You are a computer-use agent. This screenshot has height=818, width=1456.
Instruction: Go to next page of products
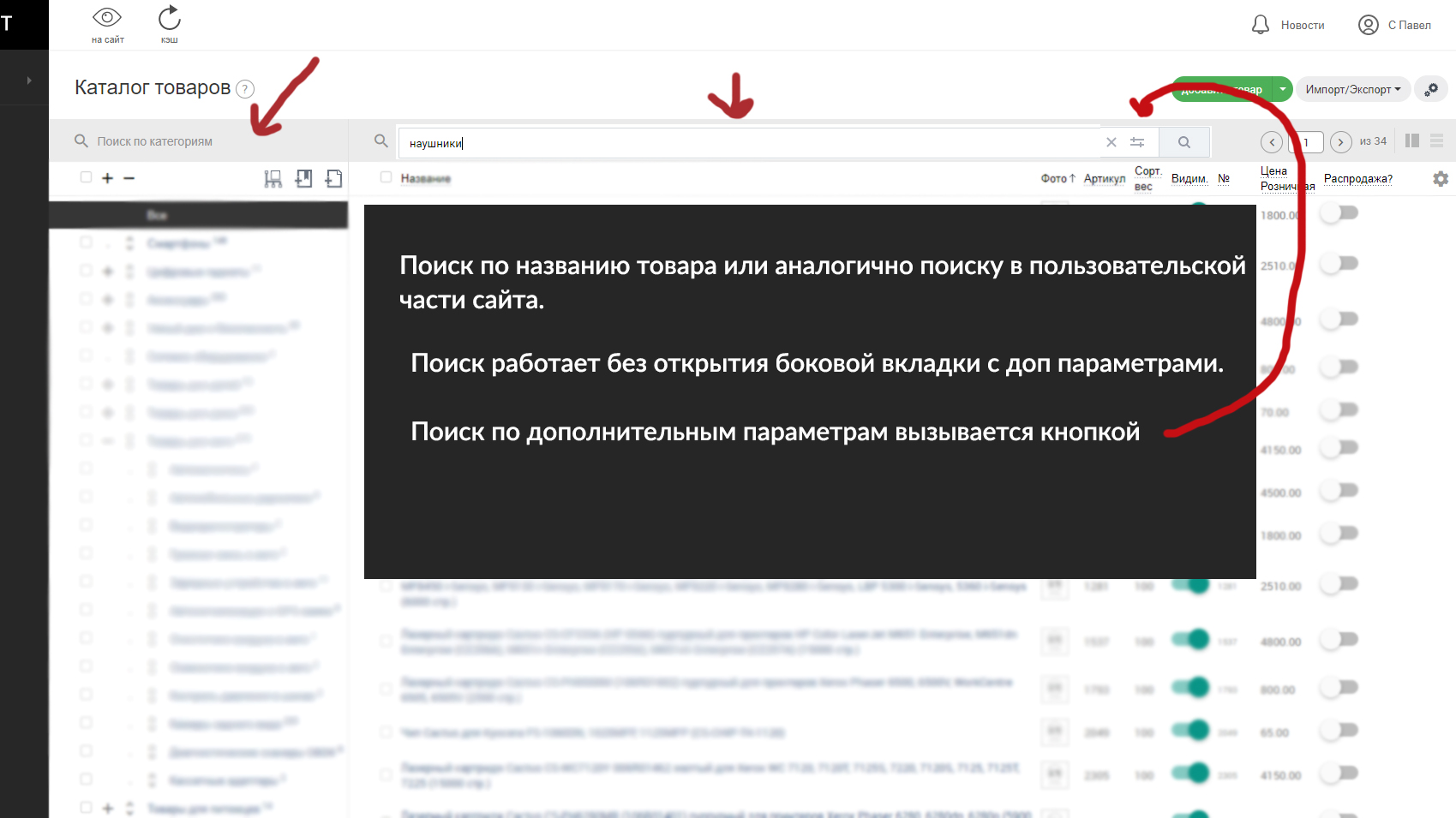click(1341, 142)
